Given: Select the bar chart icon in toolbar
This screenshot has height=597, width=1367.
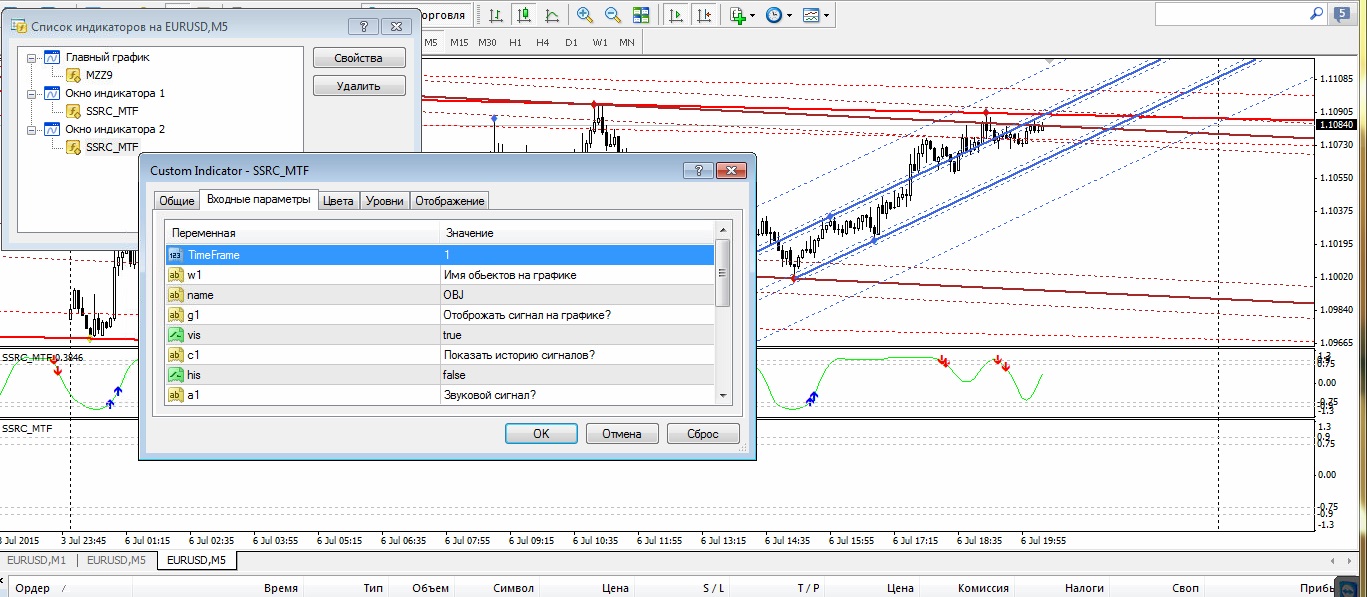Looking at the screenshot, I should point(496,15).
